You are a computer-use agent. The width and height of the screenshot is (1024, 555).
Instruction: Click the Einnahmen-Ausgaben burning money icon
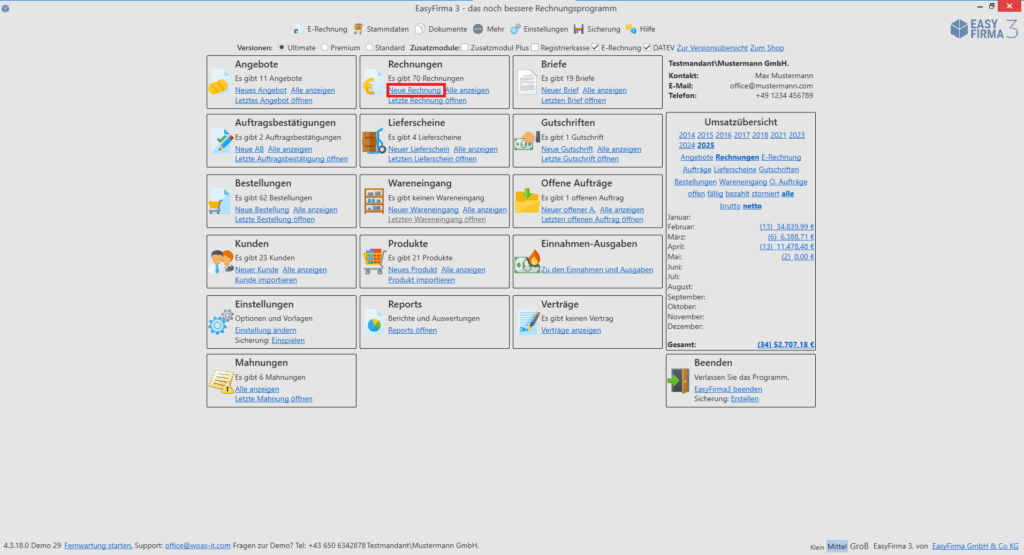pos(527,262)
